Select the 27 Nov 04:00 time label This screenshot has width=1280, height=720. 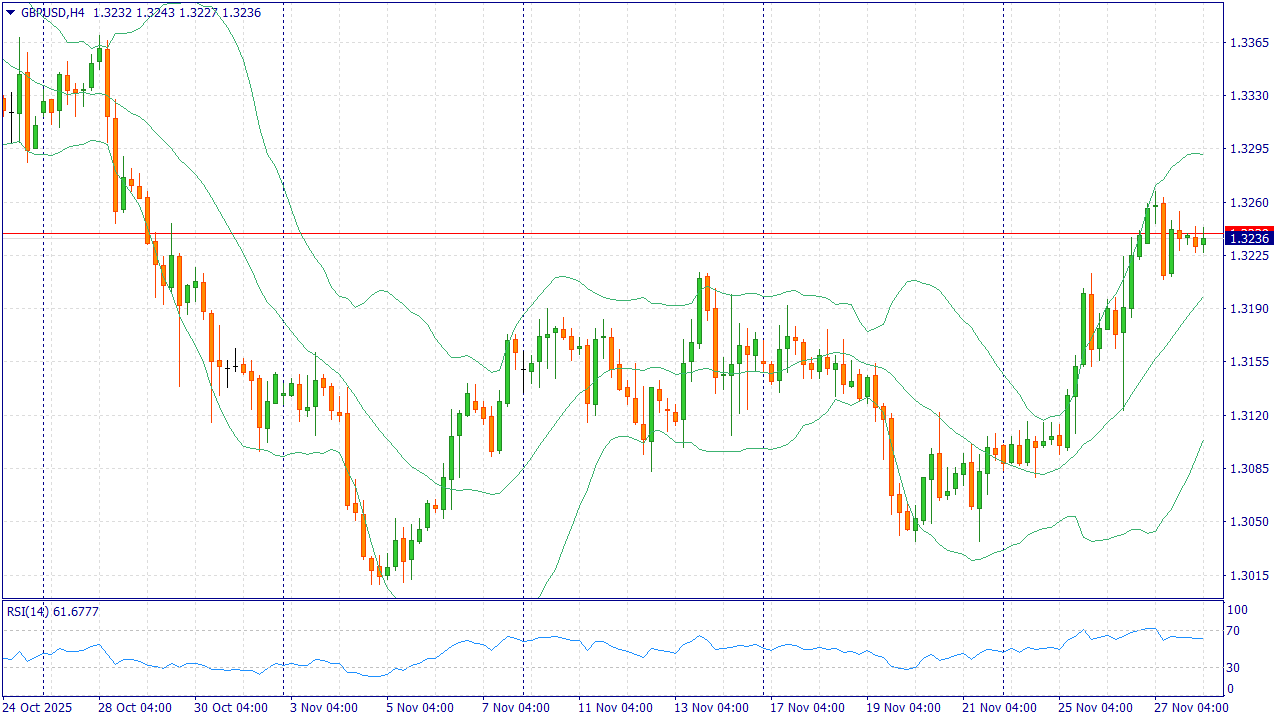tap(1192, 708)
